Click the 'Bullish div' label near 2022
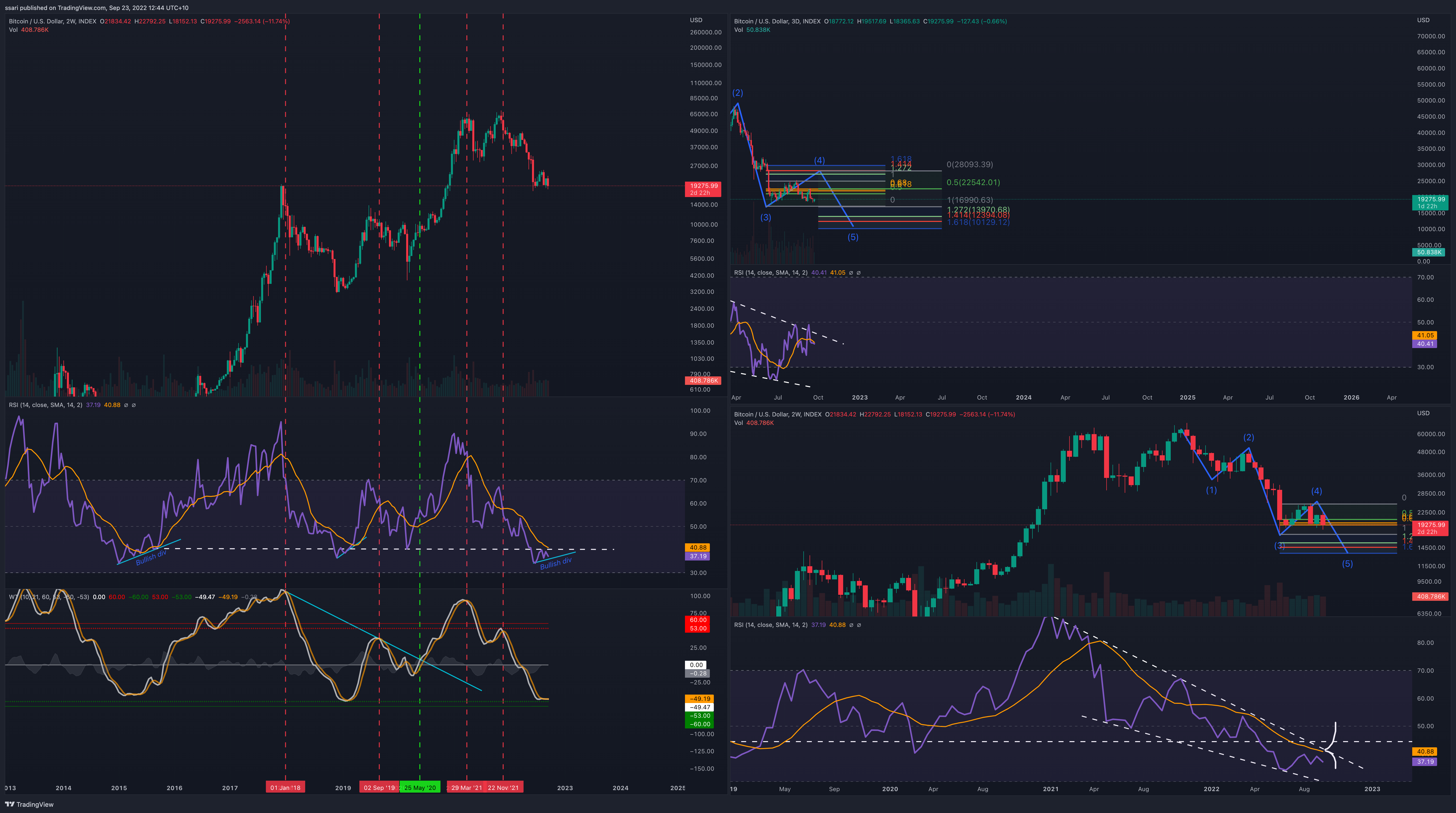This screenshot has width=1456, height=813. tap(556, 563)
